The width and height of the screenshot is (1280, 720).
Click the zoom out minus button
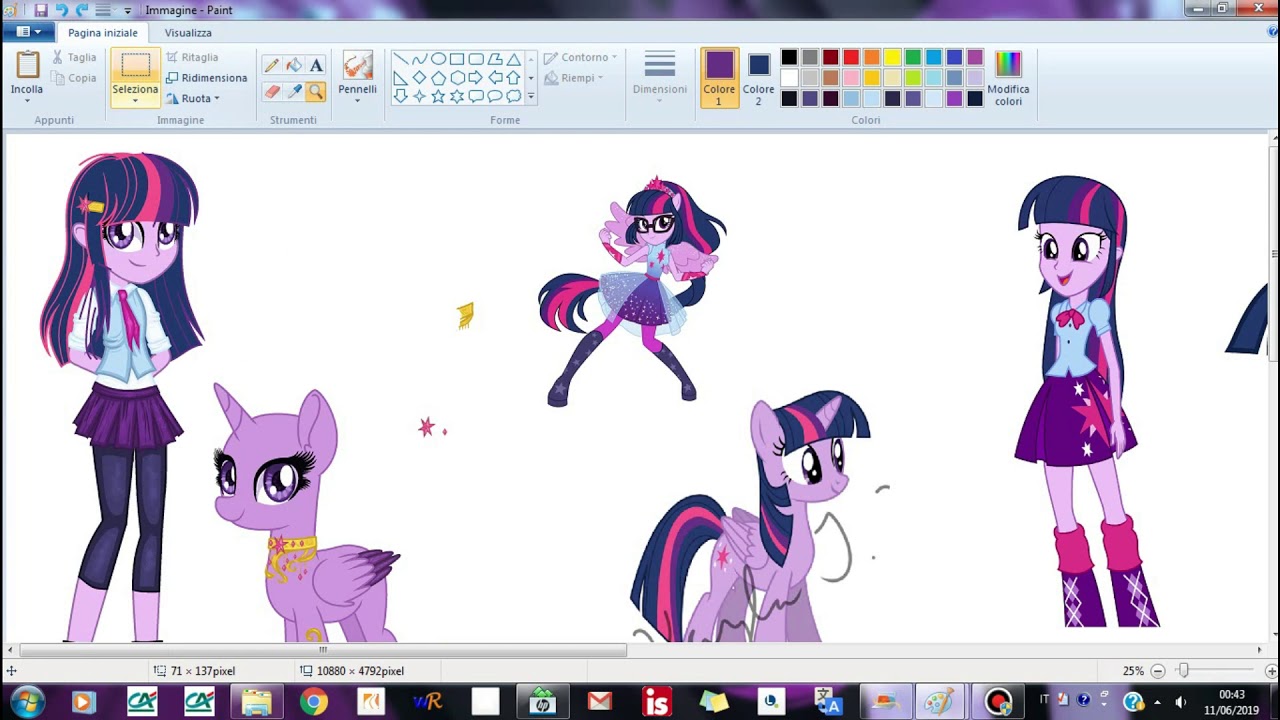[x=1157, y=671]
